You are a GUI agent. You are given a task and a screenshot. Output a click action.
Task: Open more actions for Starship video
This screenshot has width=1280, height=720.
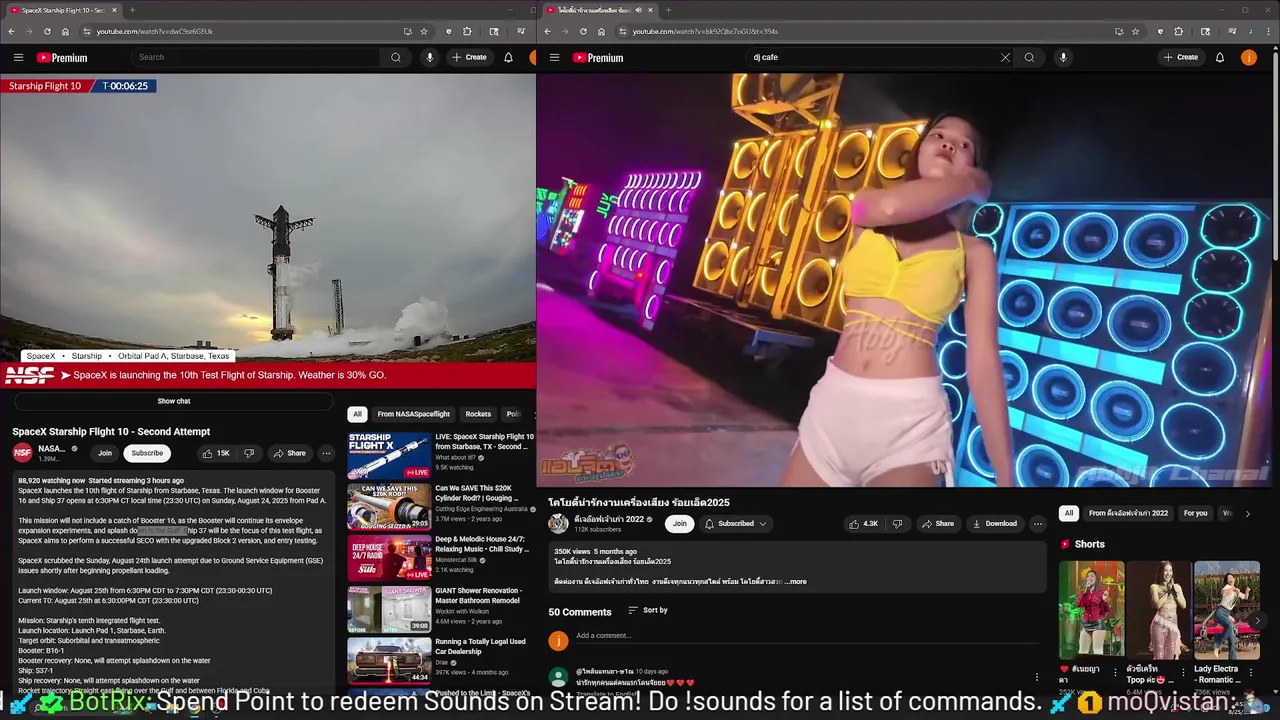tap(326, 453)
